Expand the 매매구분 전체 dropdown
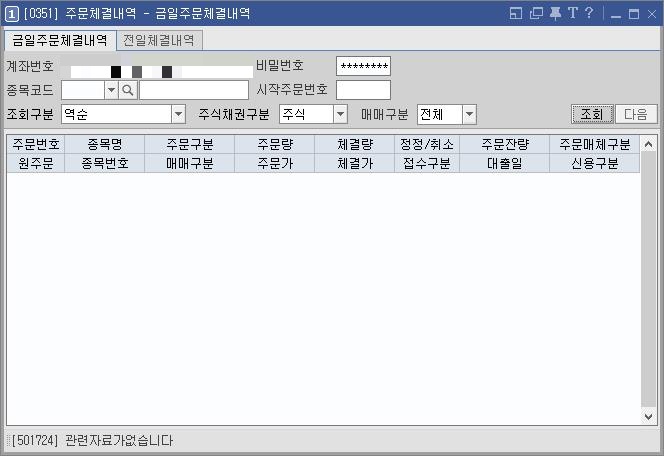This screenshot has width=664, height=456. 469,114
